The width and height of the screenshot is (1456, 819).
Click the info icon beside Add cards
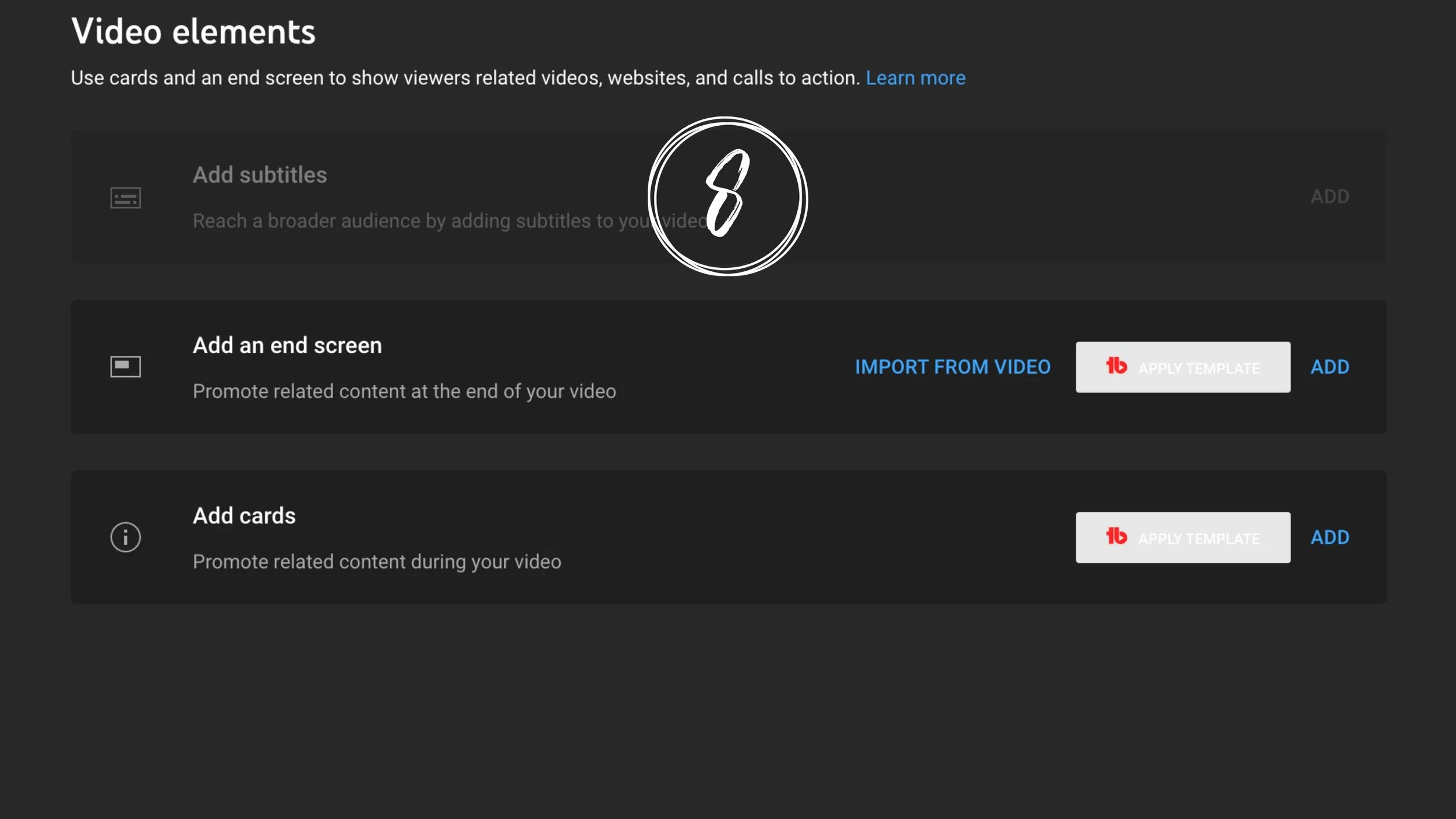126,537
